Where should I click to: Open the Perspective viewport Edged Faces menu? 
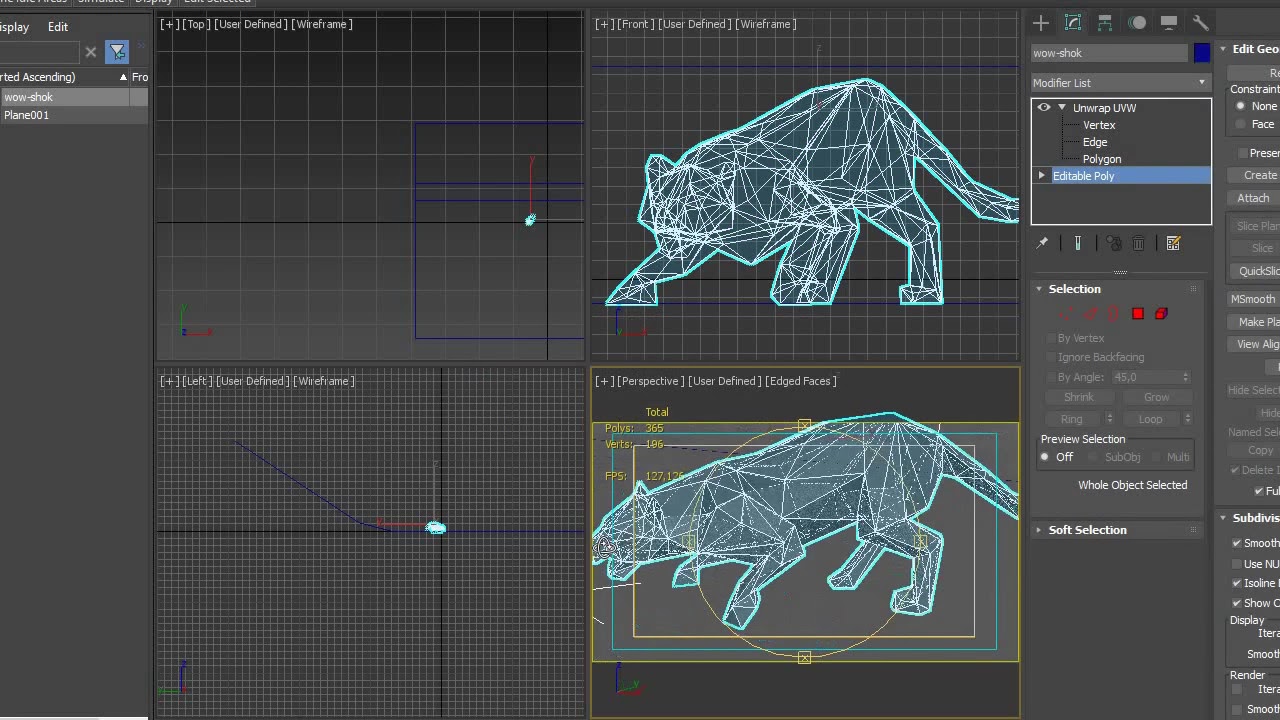pos(801,381)
